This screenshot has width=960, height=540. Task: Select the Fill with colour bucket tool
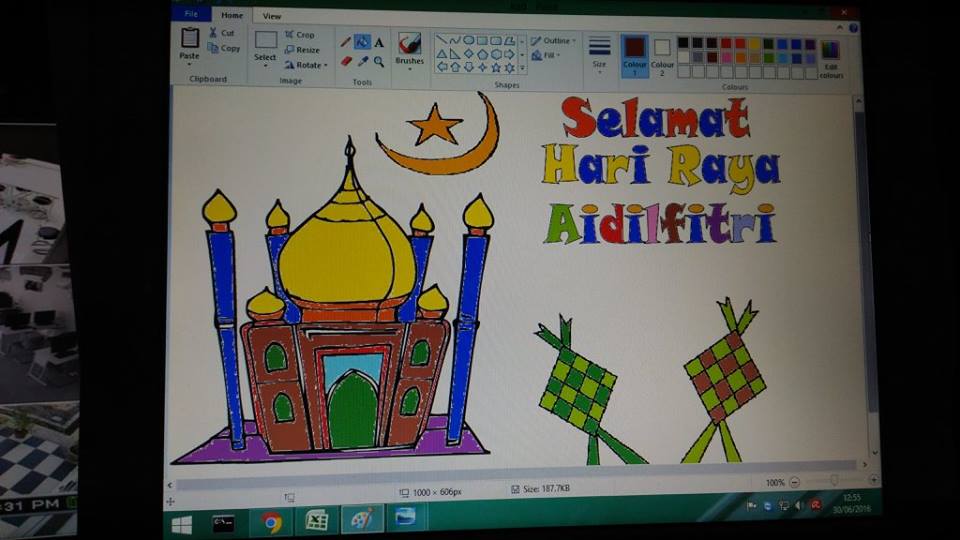click(362, 42)
